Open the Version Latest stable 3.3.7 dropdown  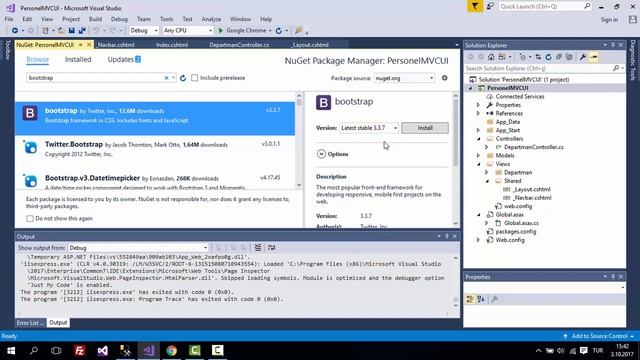[369, 128]
